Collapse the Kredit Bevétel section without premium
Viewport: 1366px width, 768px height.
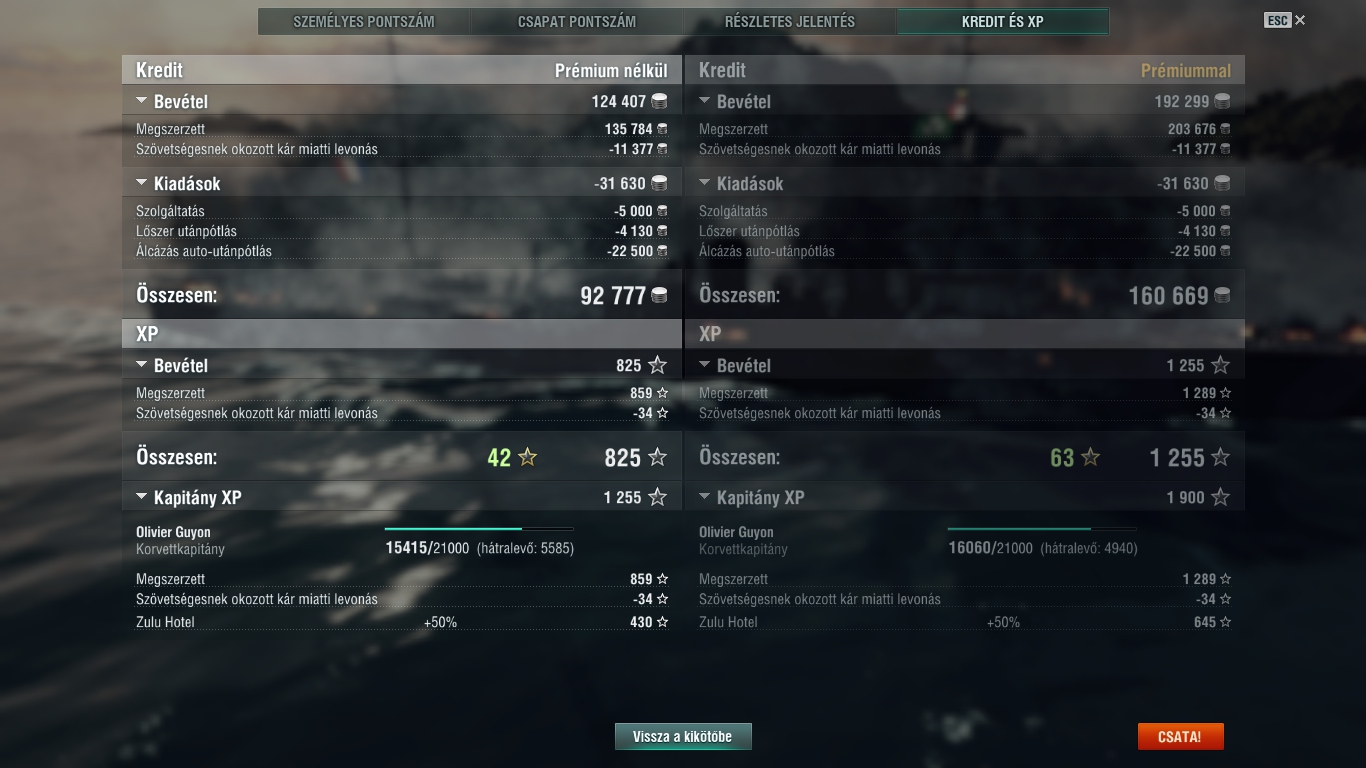[142, 101]
